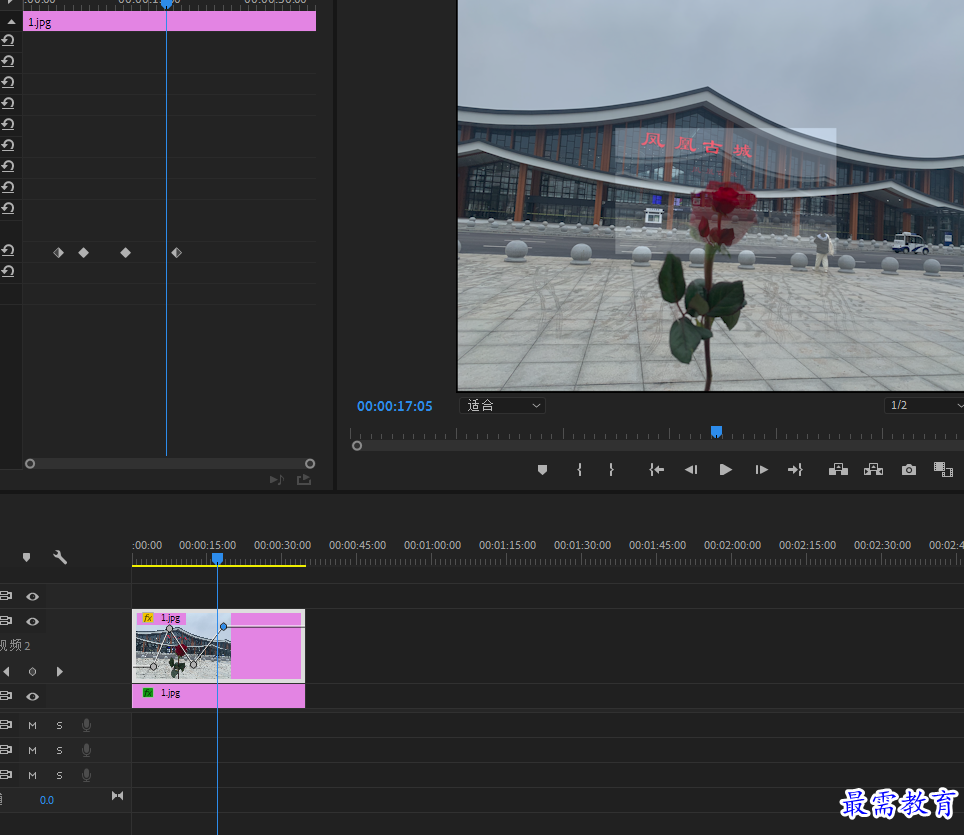Image resolution: width=964 pixels, height=835 pixels.
Task: Toggle sync lock on the top video track
Action: (x=6, y=596)
